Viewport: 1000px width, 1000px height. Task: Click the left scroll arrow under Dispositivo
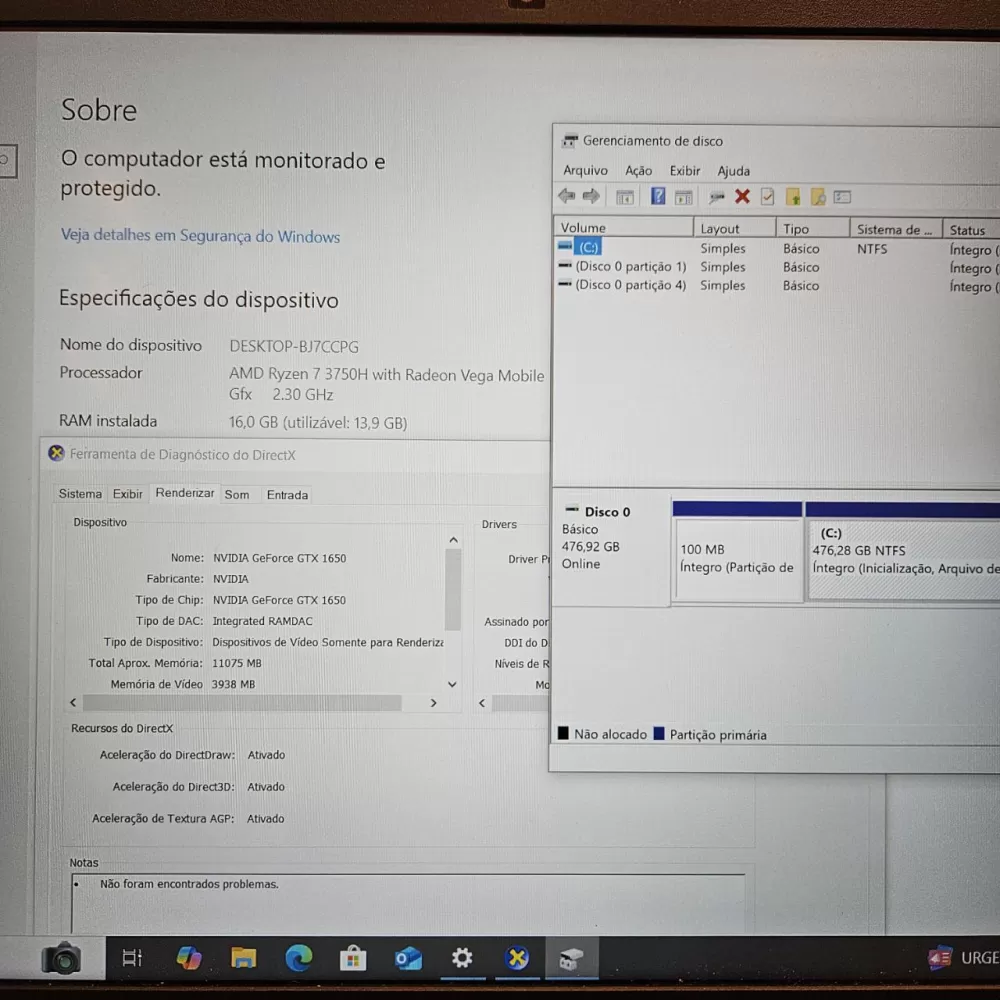73,702
